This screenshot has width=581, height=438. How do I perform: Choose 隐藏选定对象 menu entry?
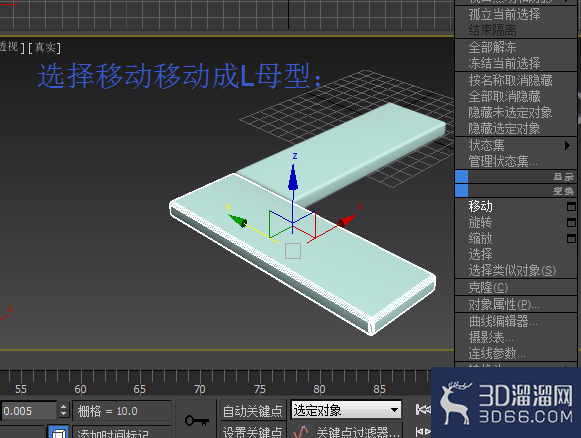point(504,129)
